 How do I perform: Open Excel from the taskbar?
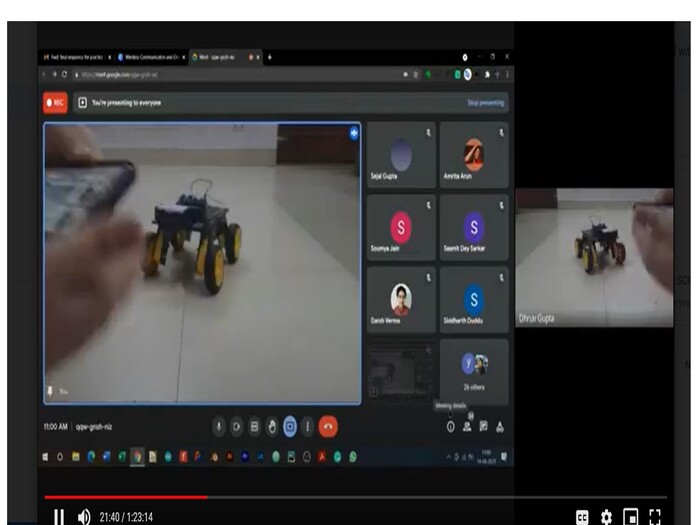tap(122, 457)
